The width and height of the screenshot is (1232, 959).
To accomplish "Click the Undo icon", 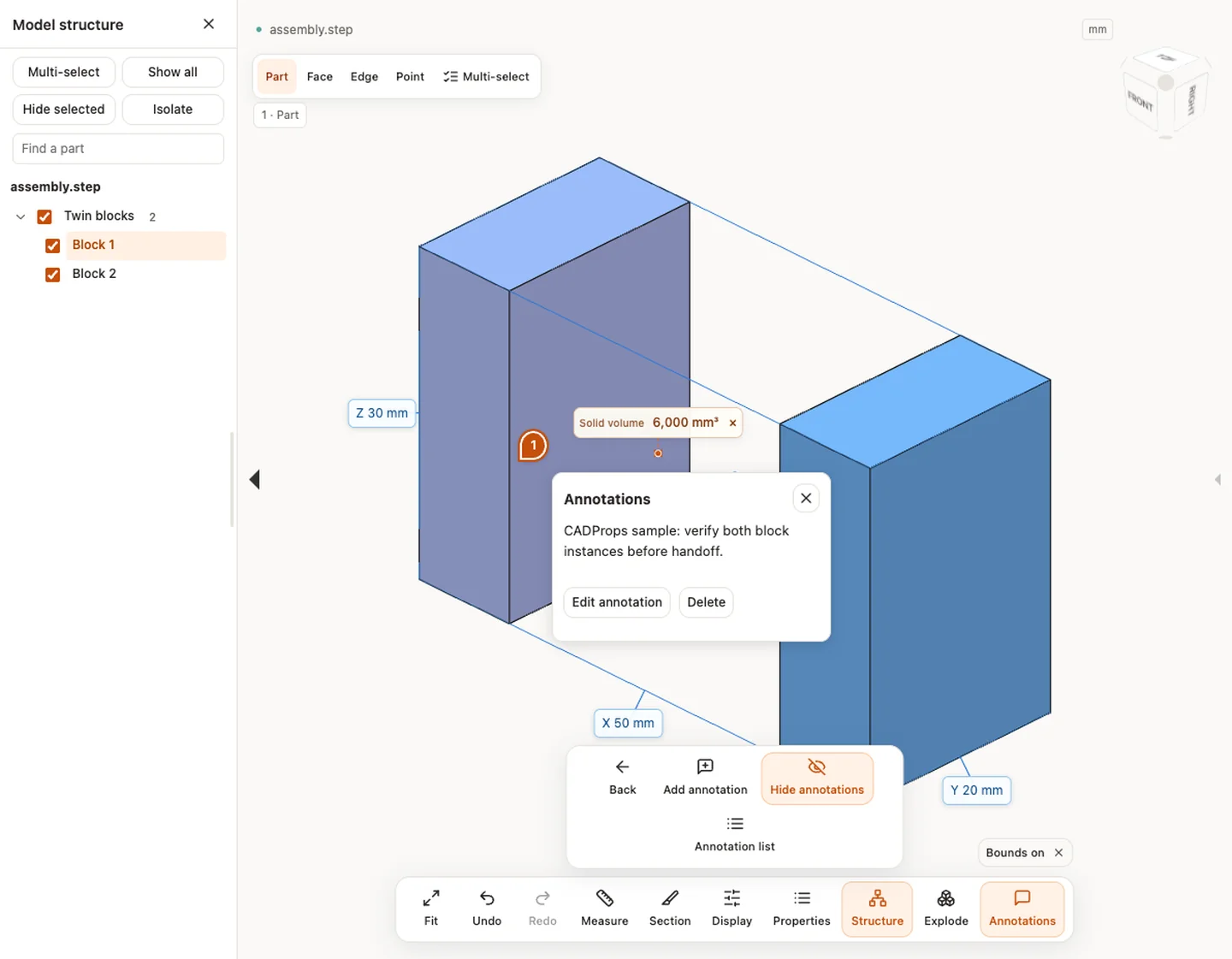I will (x=487, y=898).
